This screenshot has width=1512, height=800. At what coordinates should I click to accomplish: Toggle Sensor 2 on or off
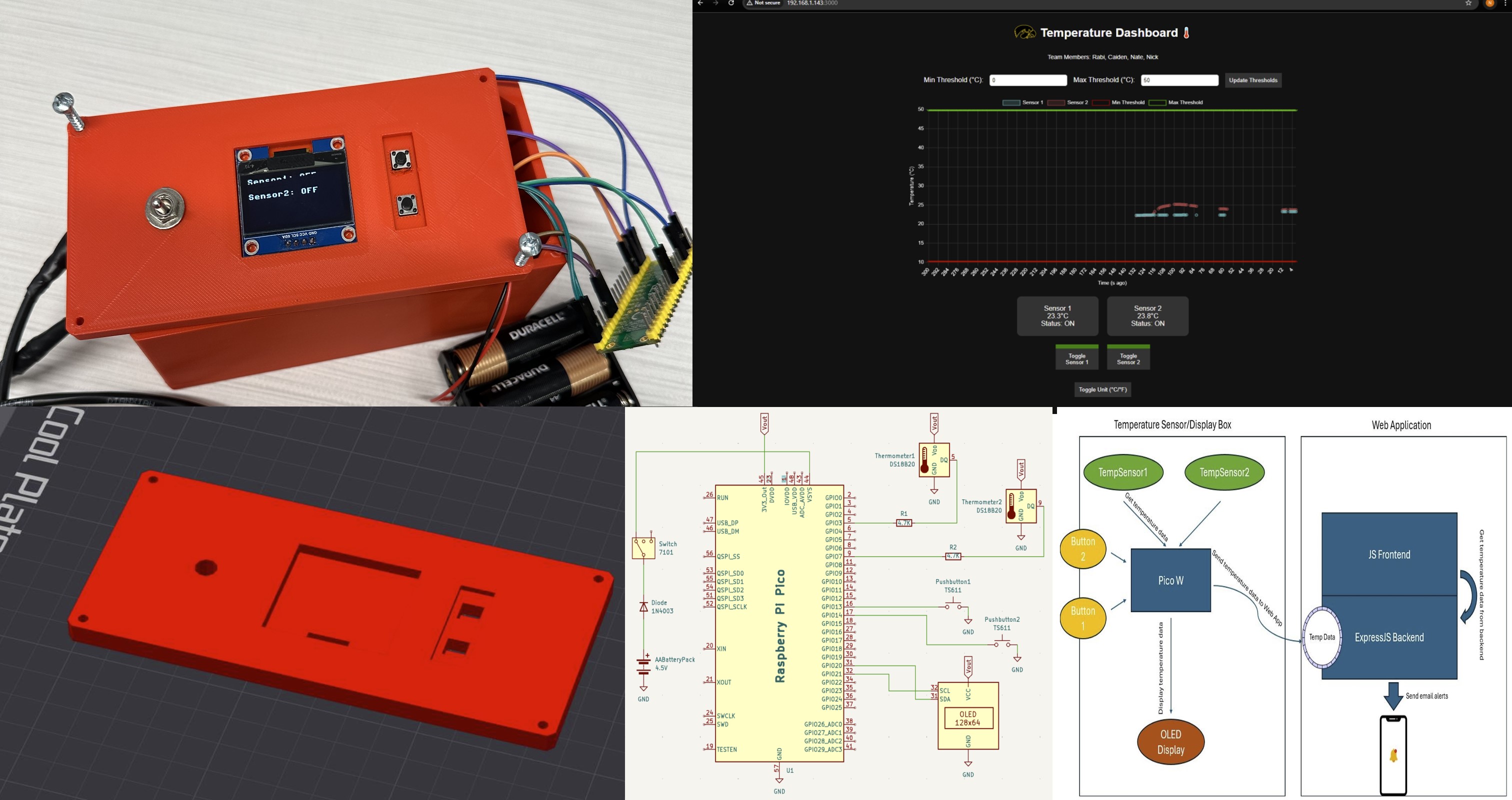coord(1128,358)
